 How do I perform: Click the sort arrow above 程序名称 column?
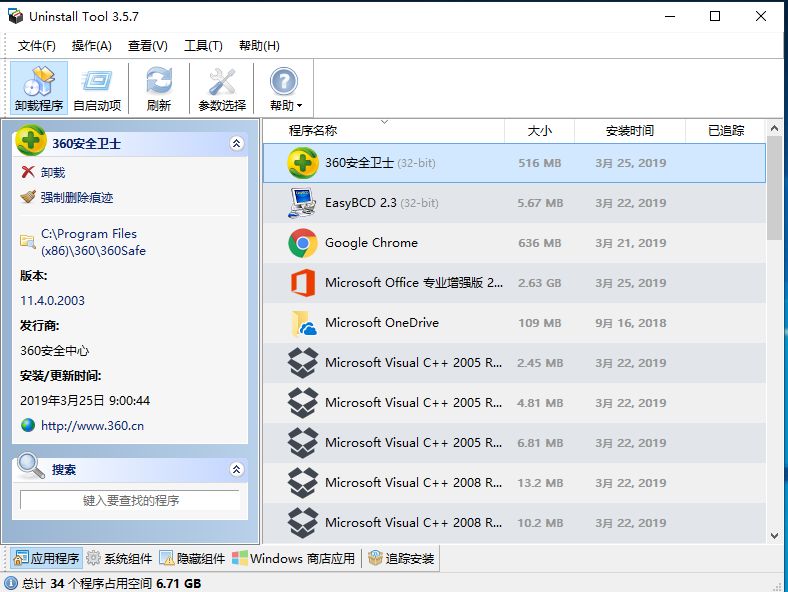coord(384,122)
